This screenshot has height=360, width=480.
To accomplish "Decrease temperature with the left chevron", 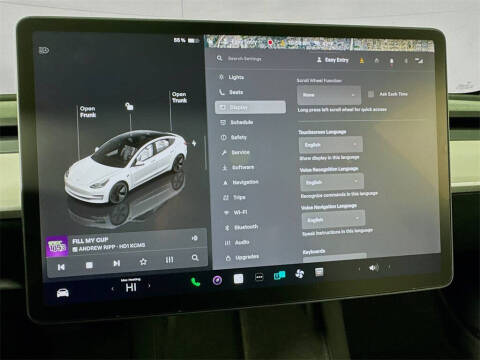I will pyautogui.click(x=113, y=289).
